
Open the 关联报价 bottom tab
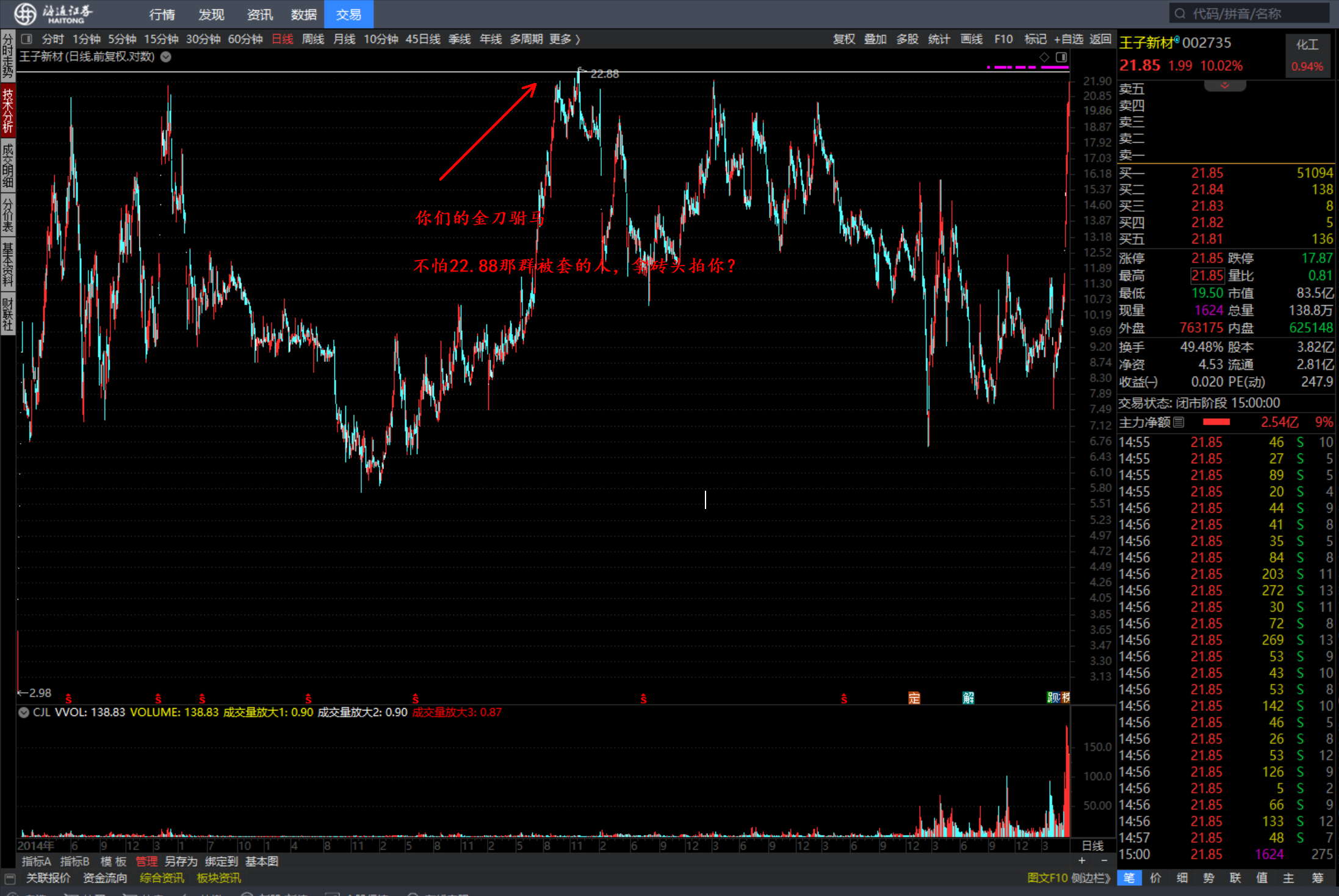coord(48,878)
